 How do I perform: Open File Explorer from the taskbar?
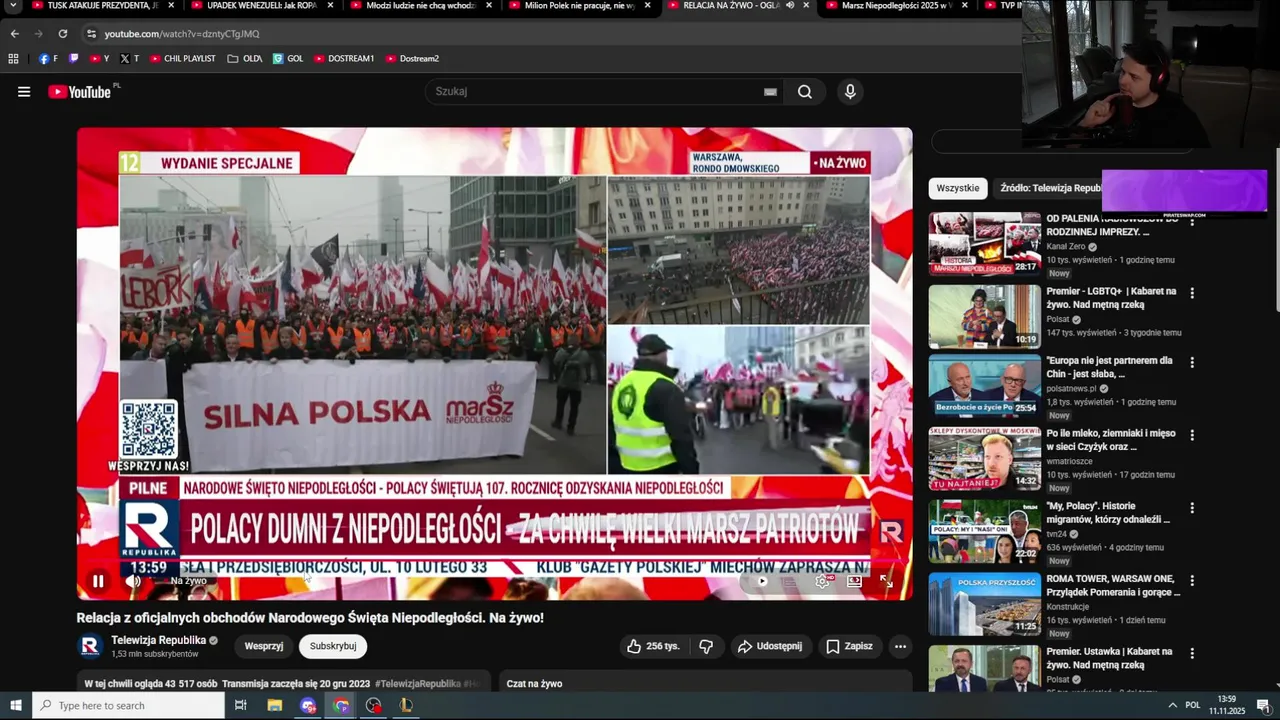pyautogui.click(x=275, y=705)
